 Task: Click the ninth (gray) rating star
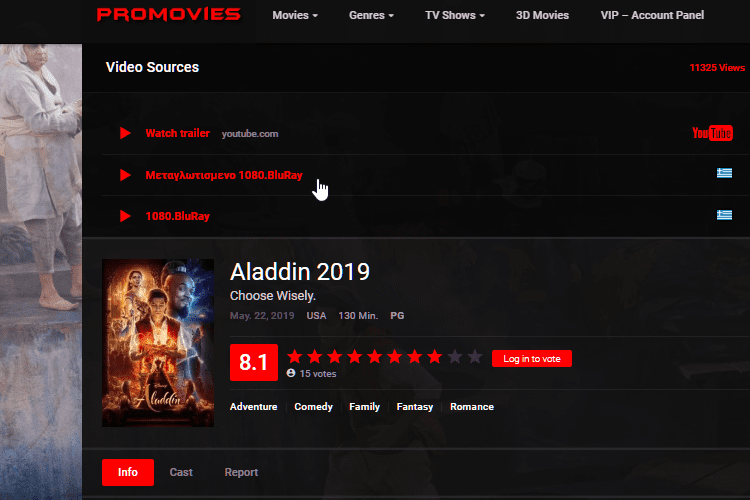(x=455, y=356)
